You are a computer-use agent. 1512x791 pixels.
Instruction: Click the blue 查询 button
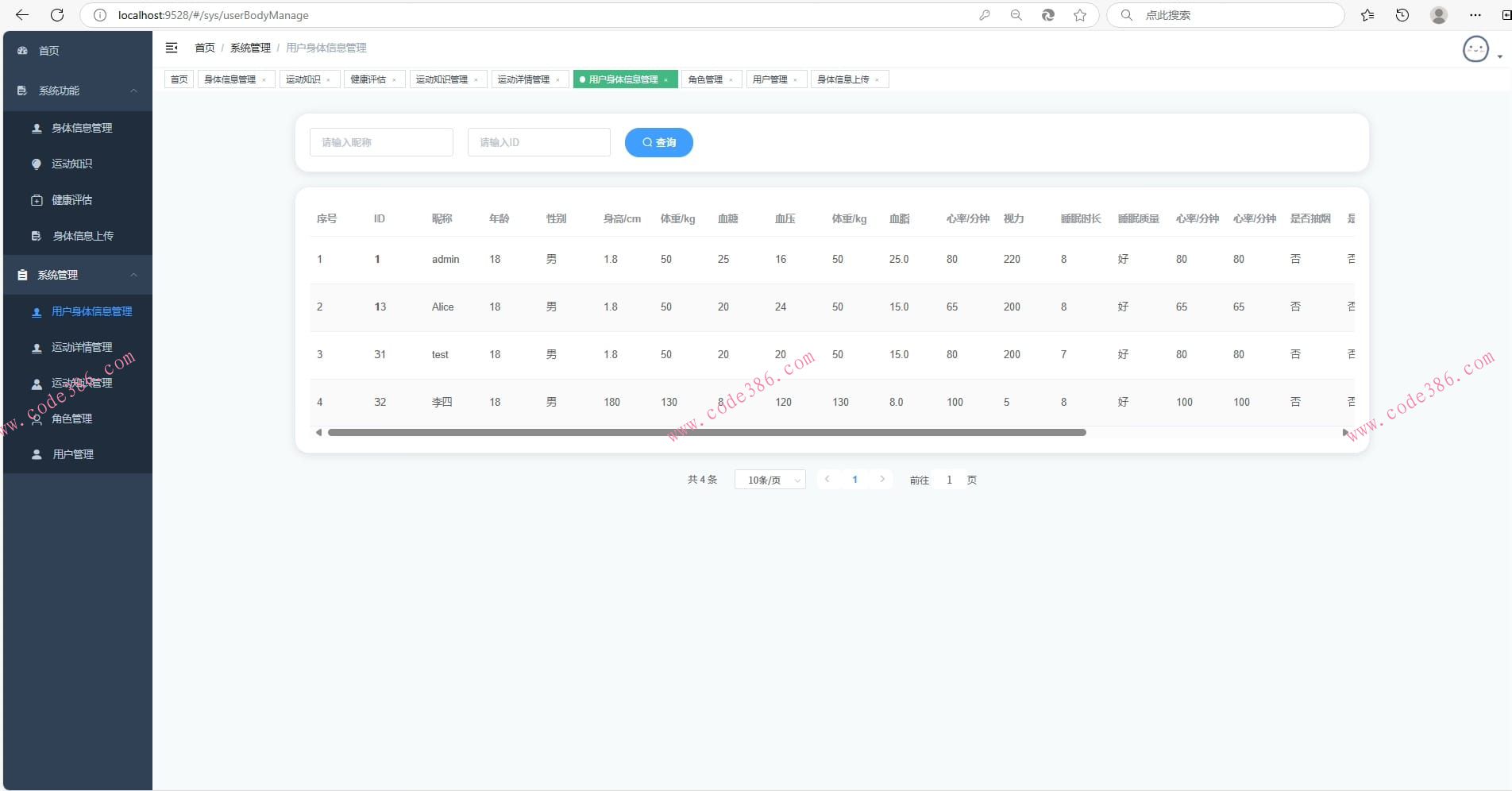pyautogui.click(x=658, y=142)
